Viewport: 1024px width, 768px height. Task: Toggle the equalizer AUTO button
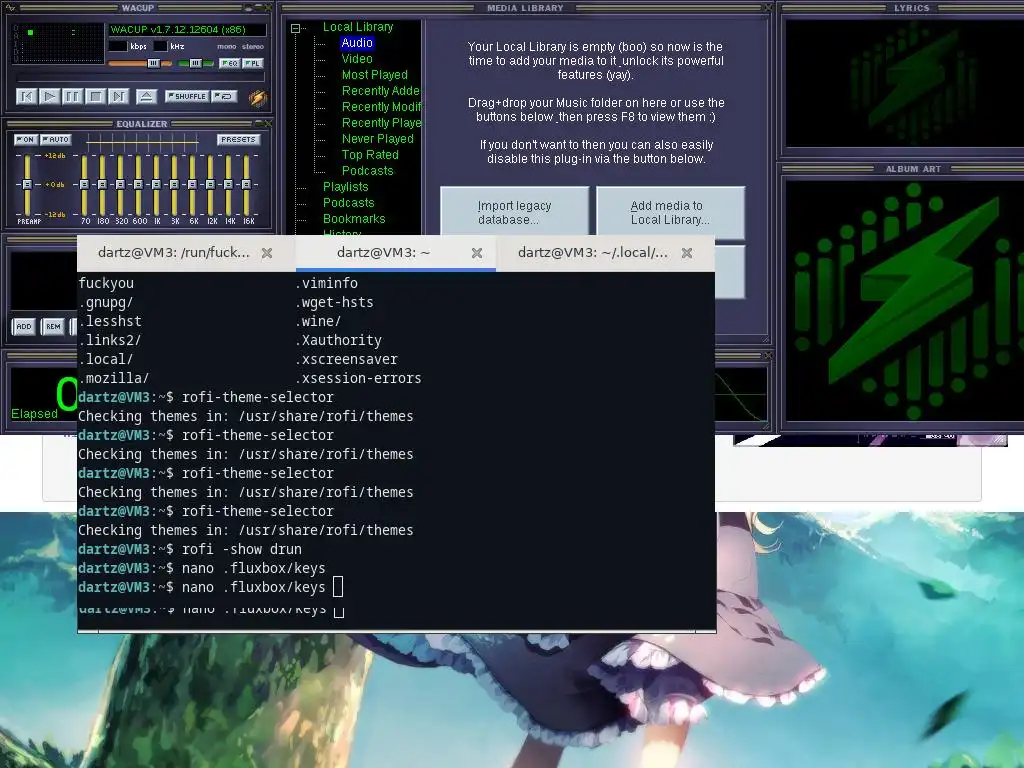56,140
